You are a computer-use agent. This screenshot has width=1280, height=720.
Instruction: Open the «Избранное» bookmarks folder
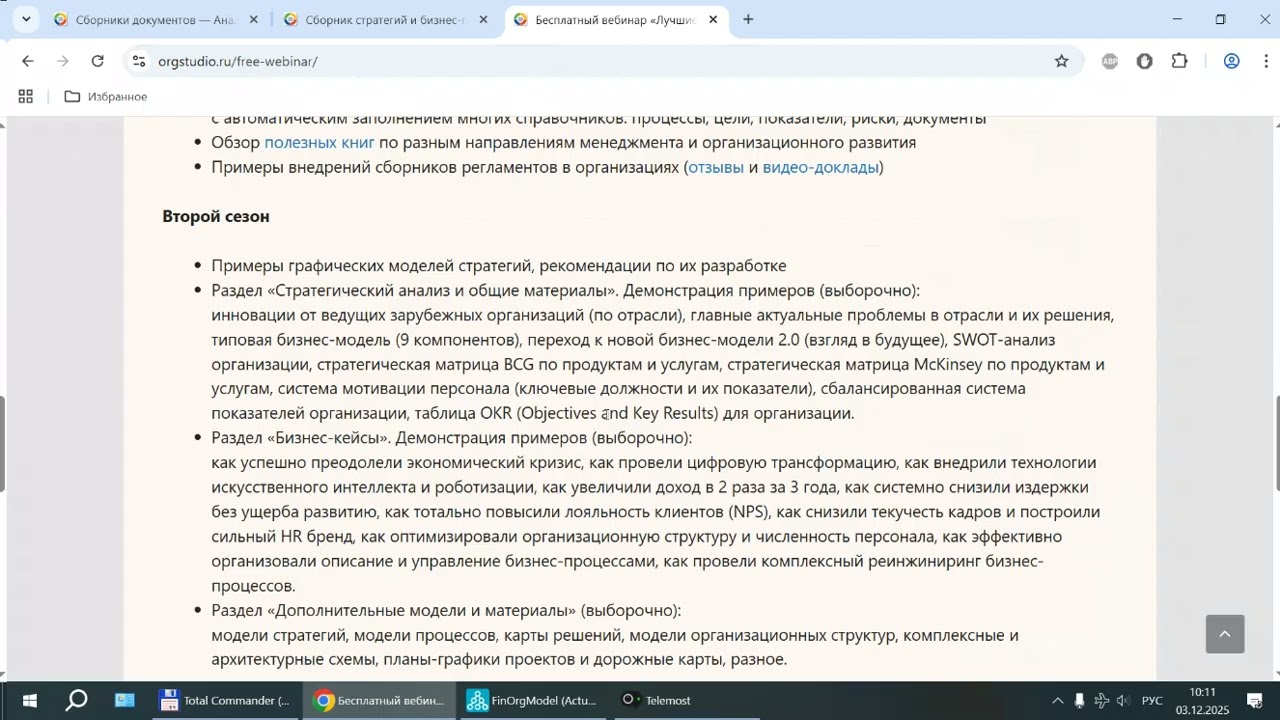[106, 97]
